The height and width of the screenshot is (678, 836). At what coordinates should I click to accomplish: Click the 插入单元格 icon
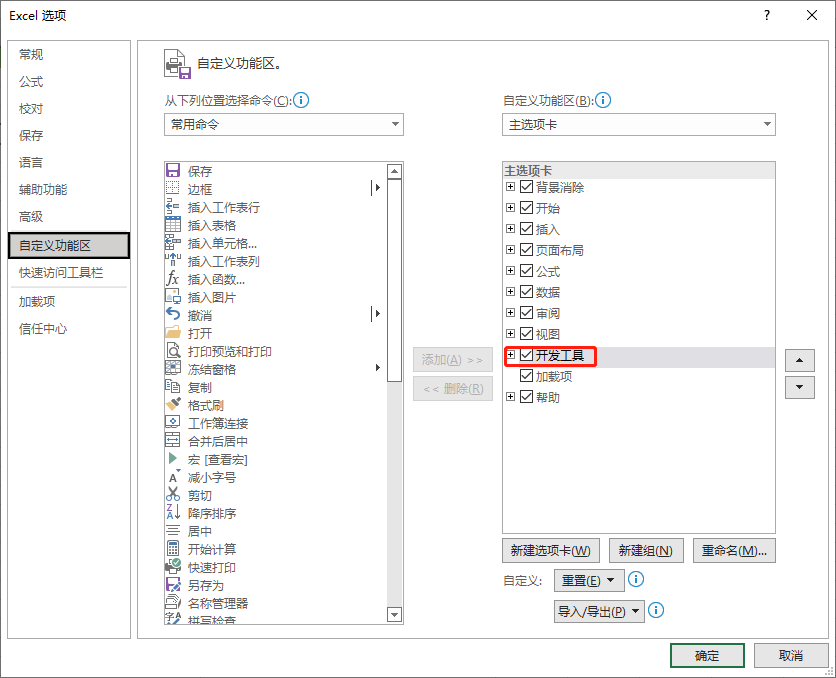coord(173,243)
